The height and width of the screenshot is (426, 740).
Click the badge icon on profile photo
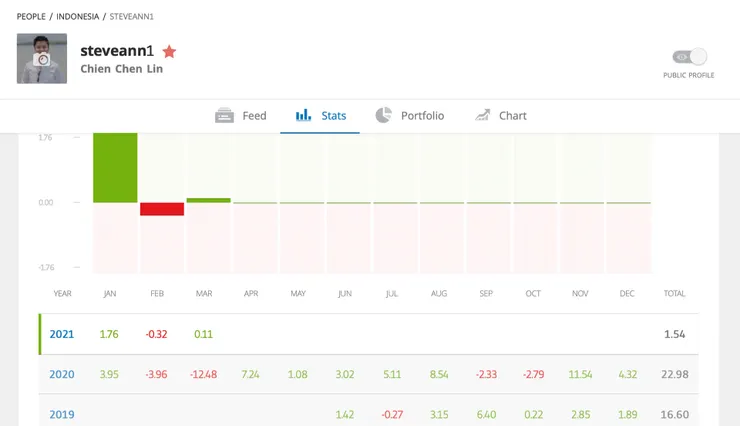(x=42, y=60)
